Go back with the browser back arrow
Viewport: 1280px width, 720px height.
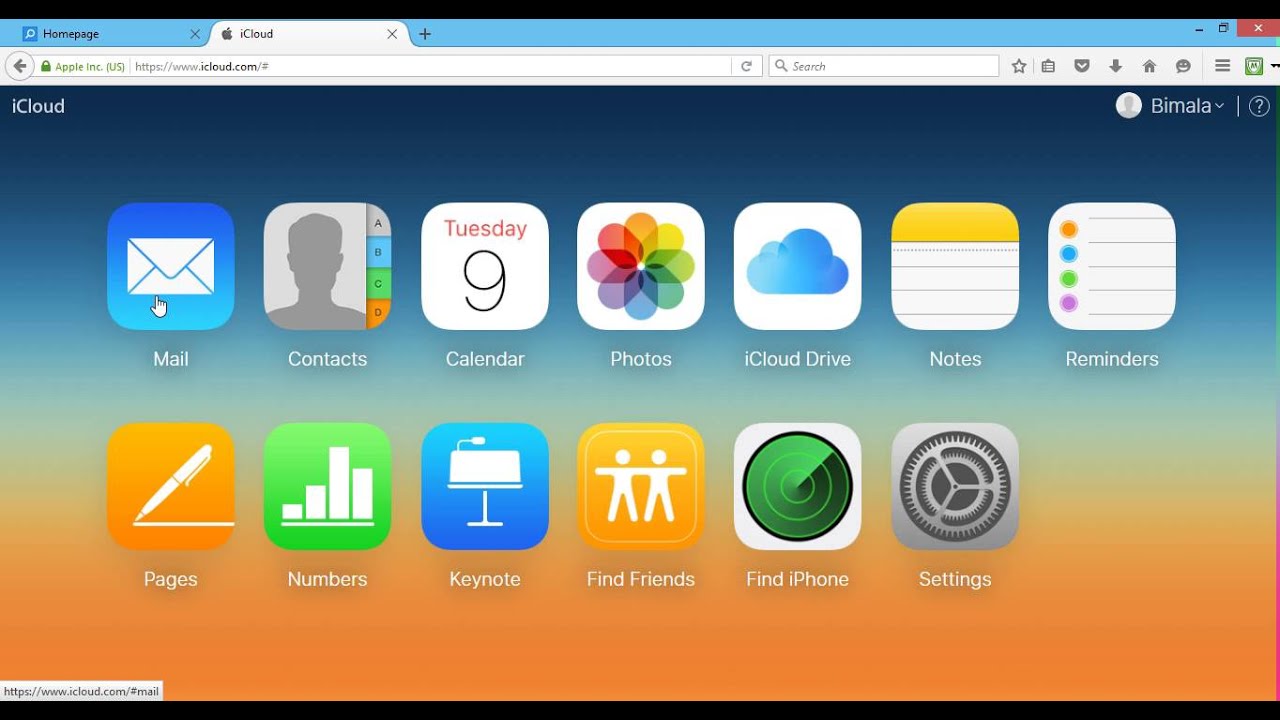(19, 66)
